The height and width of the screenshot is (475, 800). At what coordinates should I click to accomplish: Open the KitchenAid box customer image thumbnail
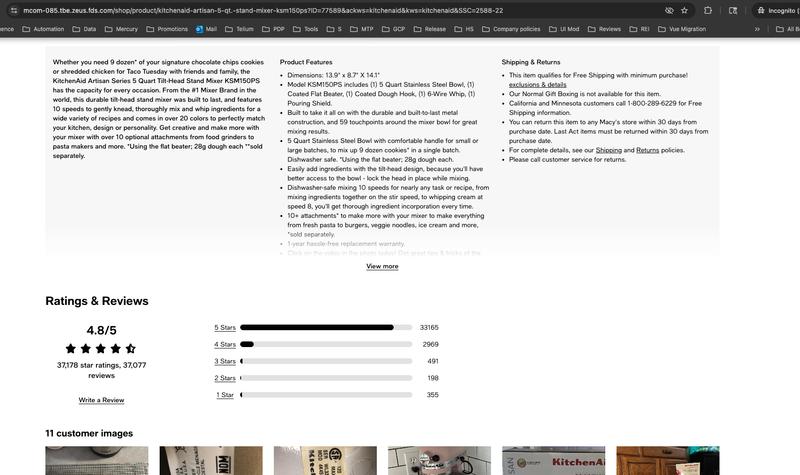(x=553, y=461)
